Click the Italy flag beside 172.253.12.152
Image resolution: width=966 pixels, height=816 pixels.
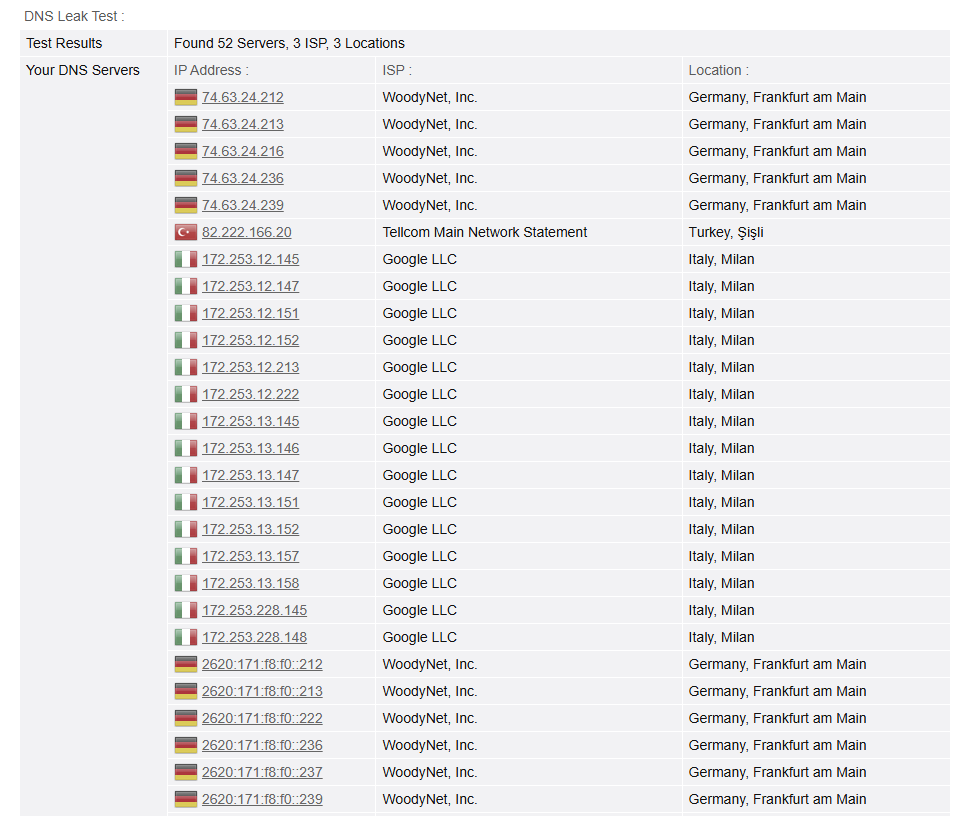186,341
